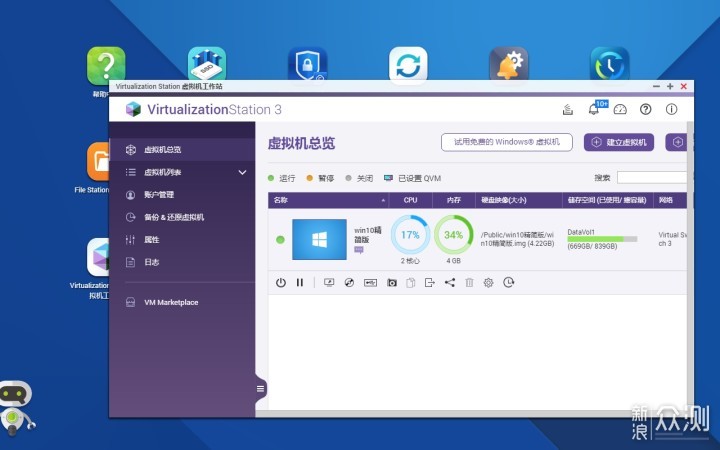The width and height of the screenshot is (720, 450).
Task: Open the resource monitor gauge icon
Action: (620, 109)
